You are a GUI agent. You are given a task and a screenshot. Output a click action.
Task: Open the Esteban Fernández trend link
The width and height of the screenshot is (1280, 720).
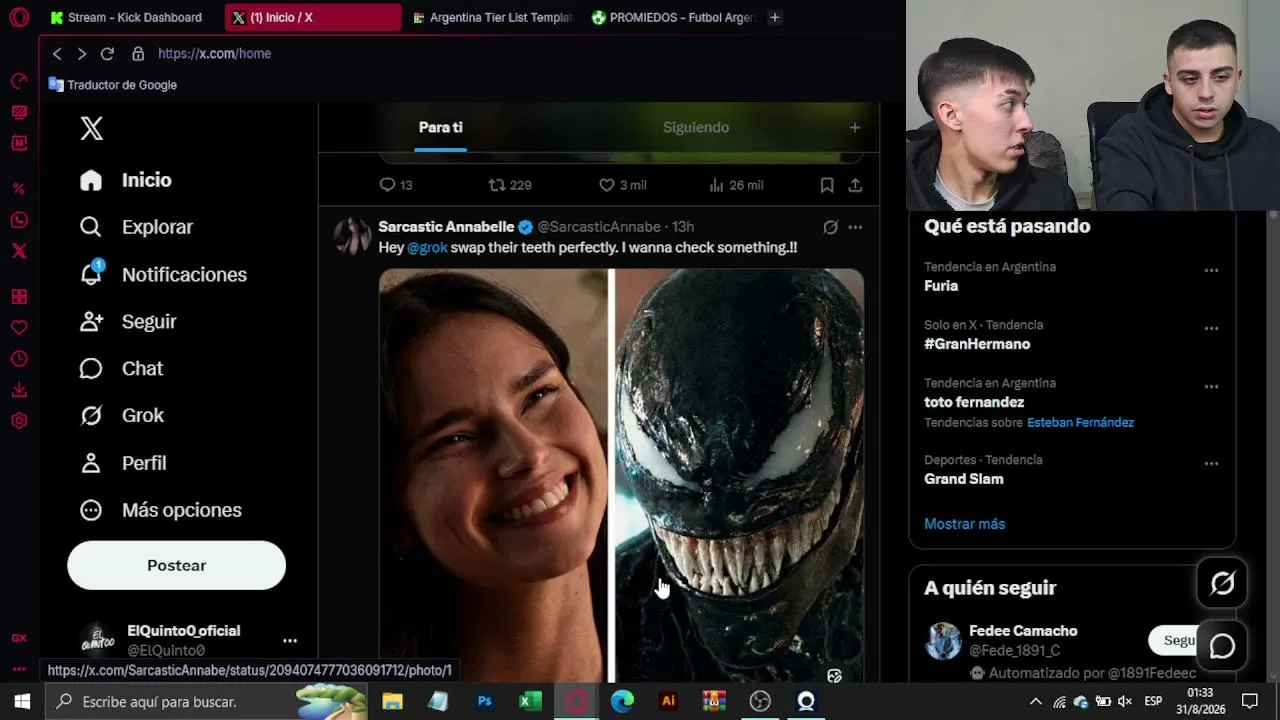[x=1080, y=423]
